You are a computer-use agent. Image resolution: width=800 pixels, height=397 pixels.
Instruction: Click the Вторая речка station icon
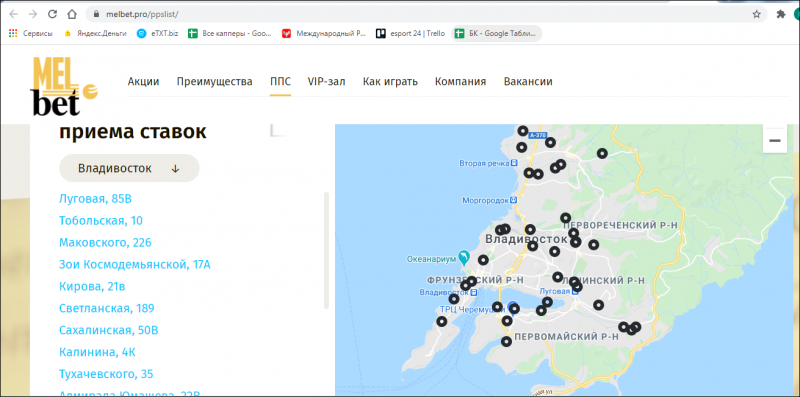(x=514, y=163)
